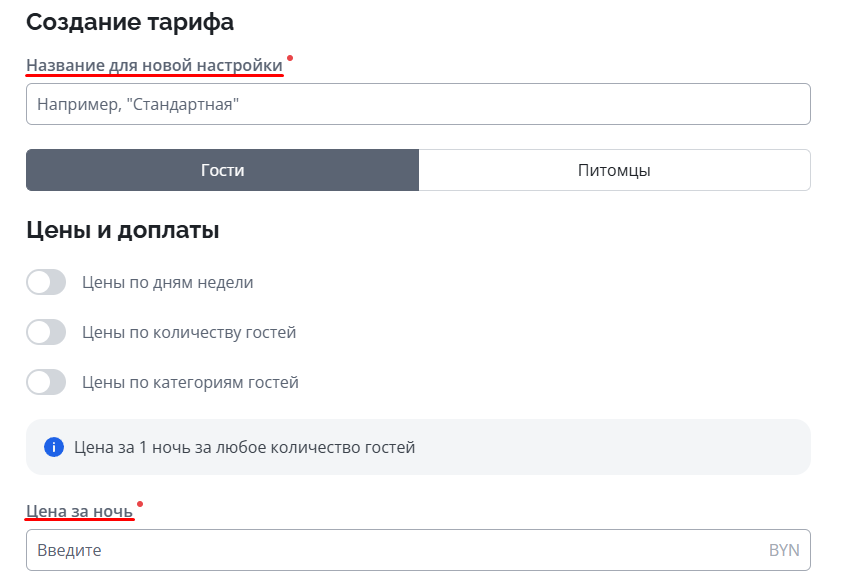This screenshot has width=842, height=587.
Task: Switch to the "Питомцы" tab
Action: point(614,170)
